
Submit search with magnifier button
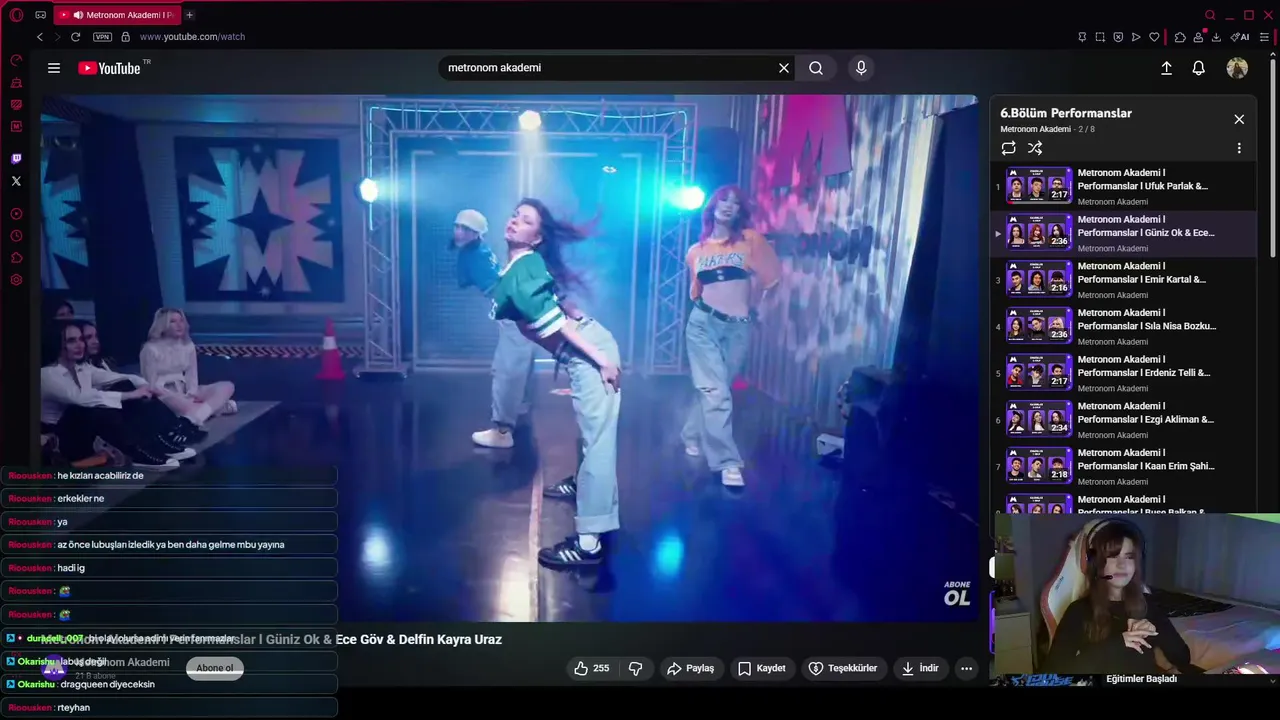(x=816, y=68)
